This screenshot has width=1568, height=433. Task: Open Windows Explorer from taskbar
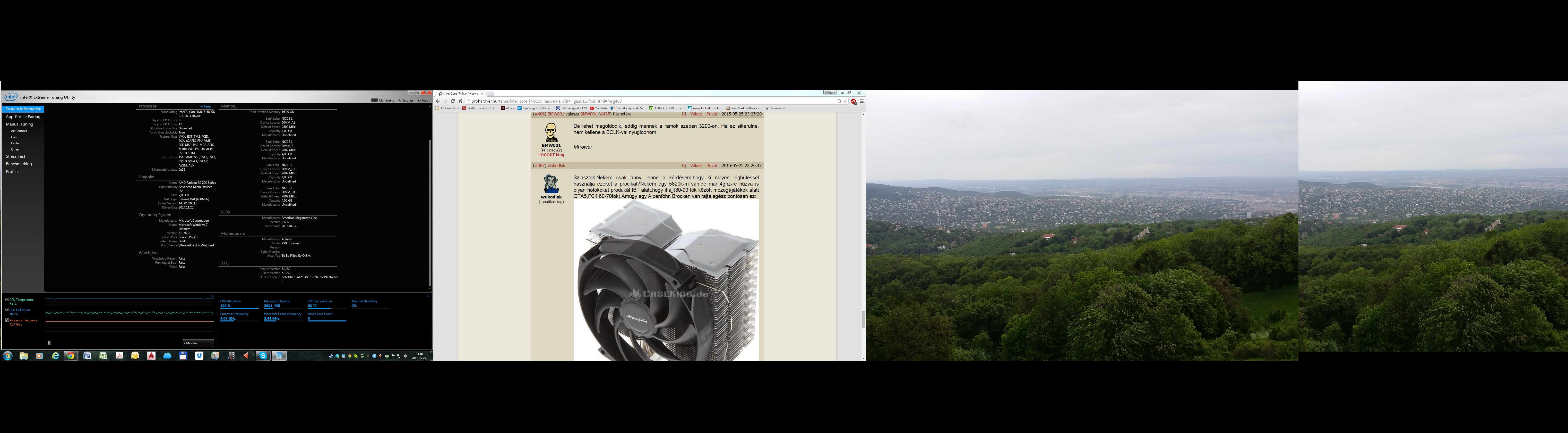click(24, 356)
